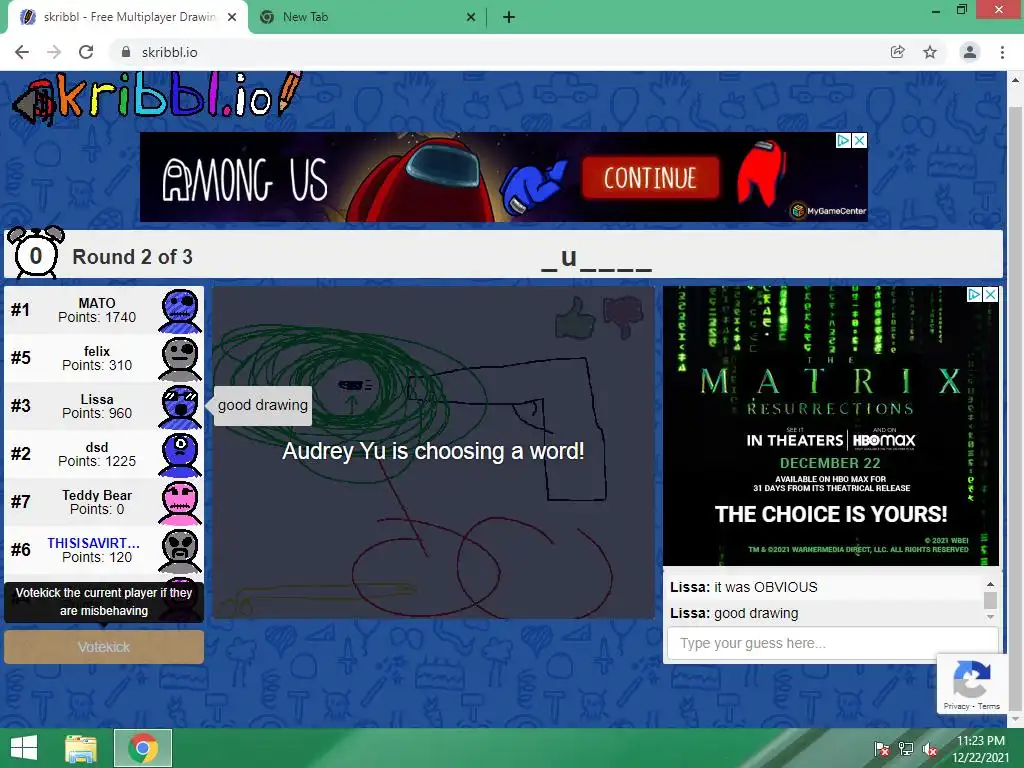Viewport: 1024px width, 768px height.
Task: Bookmark this page with star icon
Action: point(930,52)
